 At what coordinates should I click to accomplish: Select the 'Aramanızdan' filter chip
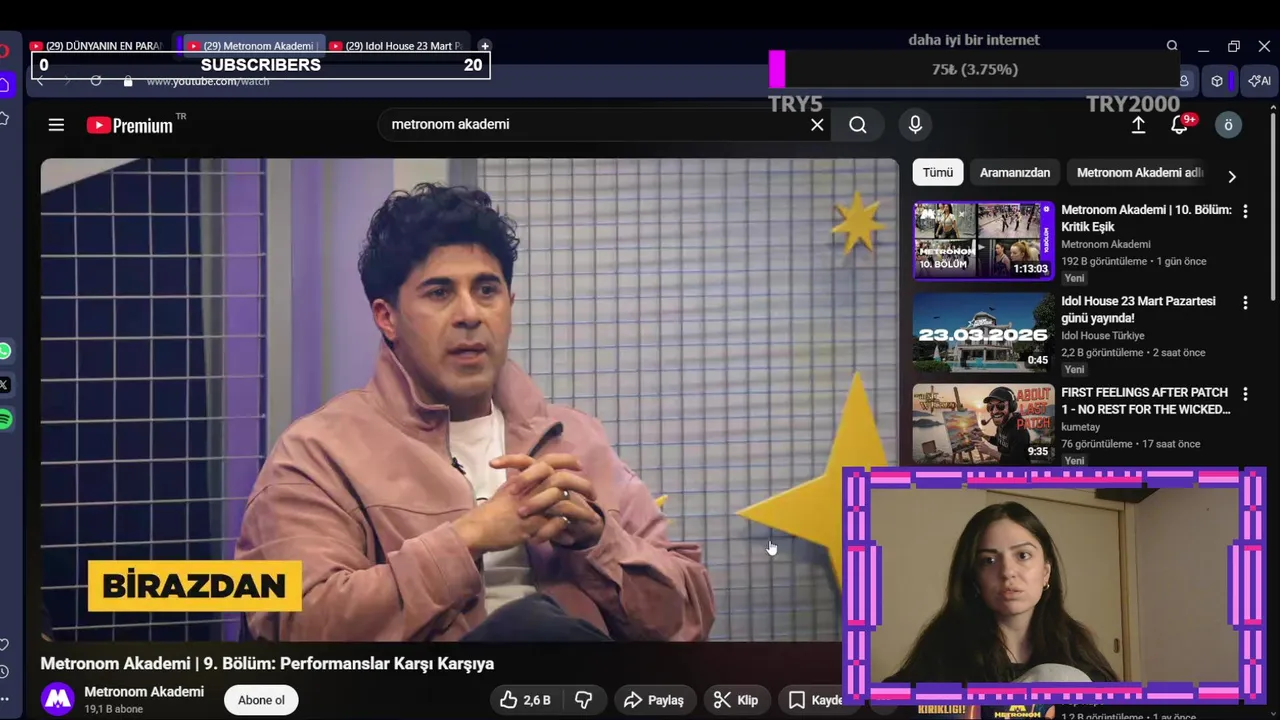click(x=1015, y=172)
